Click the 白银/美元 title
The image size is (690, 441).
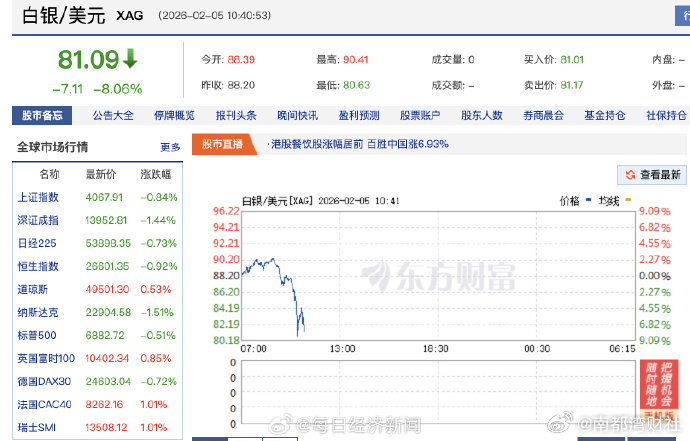64,16
